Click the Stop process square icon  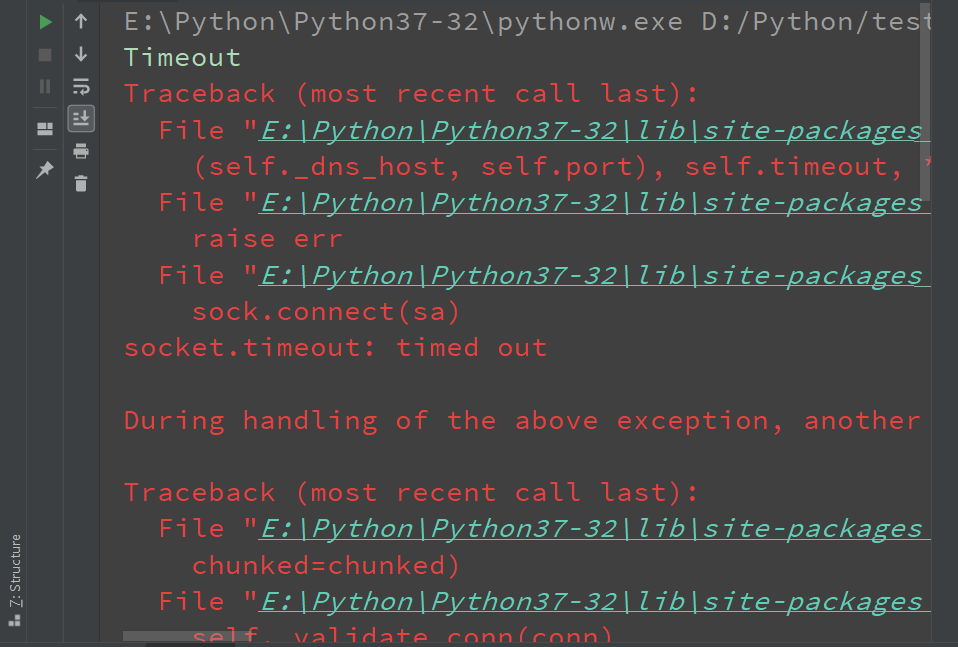45,55
